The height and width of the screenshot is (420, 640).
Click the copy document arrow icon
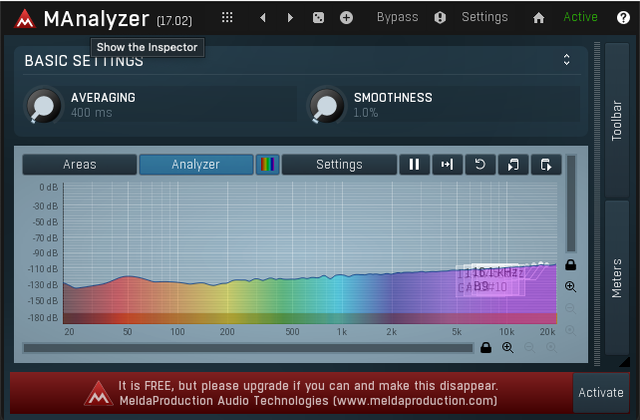[513, 164]
